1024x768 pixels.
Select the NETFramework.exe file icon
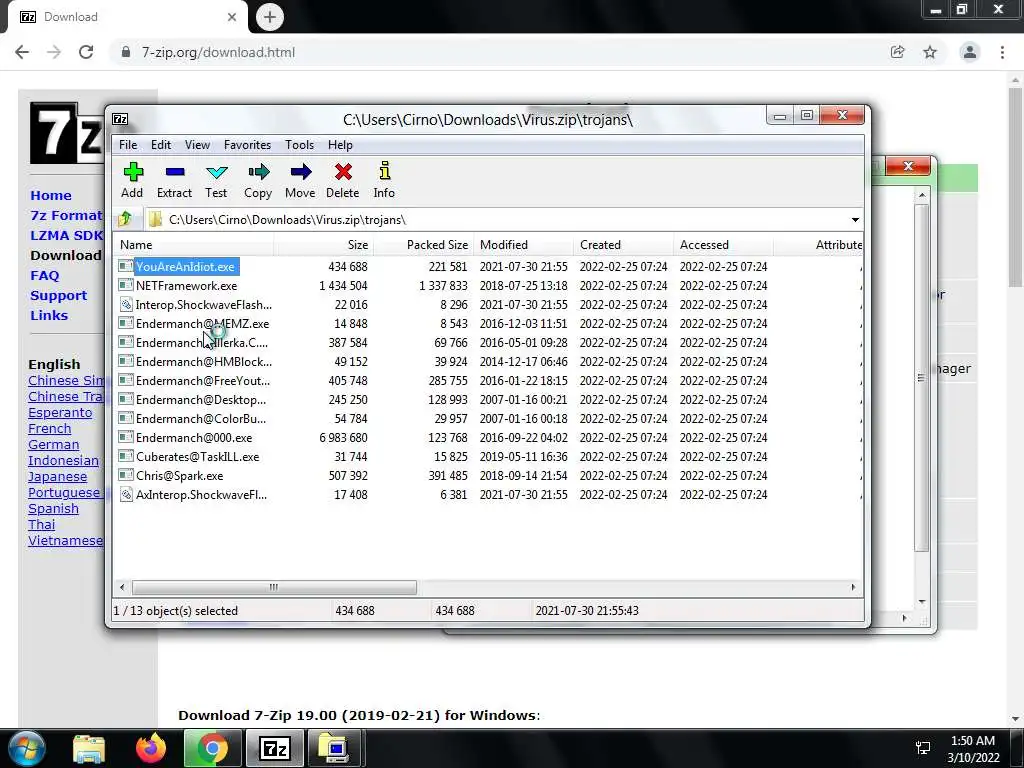[x=125, y=285]
